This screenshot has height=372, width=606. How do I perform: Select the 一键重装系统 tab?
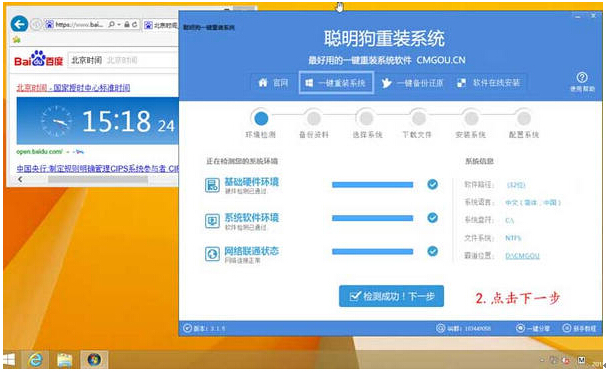pyautogui.click(x=336, y=83)
